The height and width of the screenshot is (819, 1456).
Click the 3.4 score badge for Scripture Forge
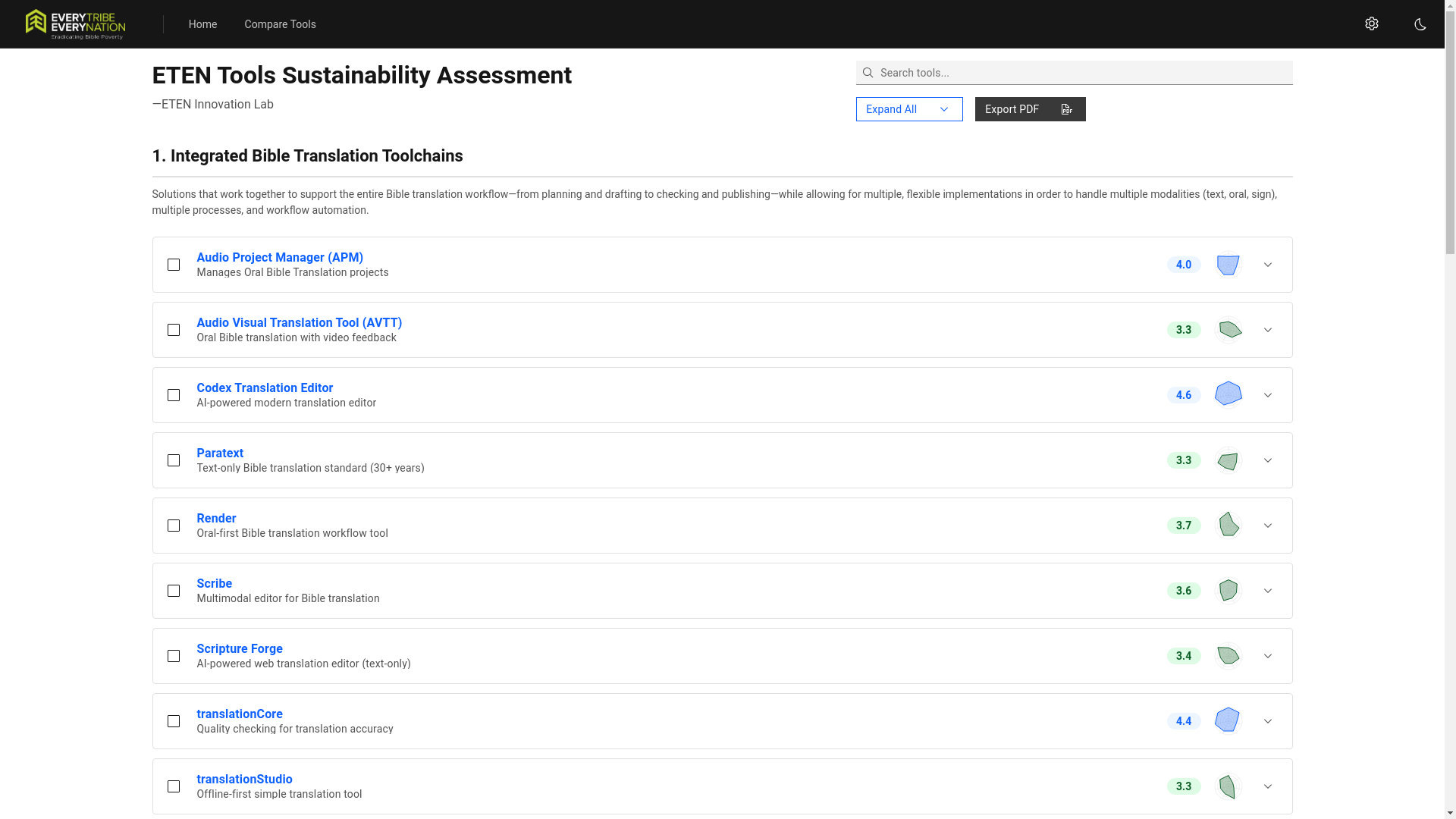tap(1184, 656)
